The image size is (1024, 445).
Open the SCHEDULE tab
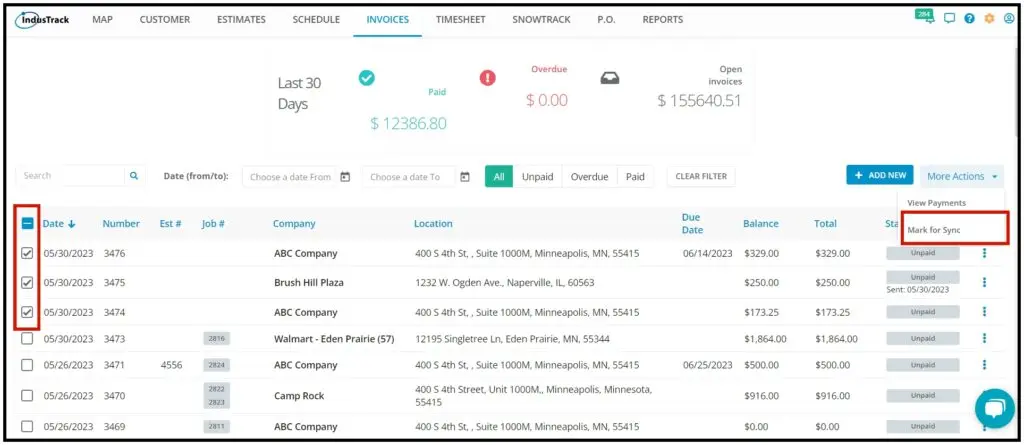[316, 20]
